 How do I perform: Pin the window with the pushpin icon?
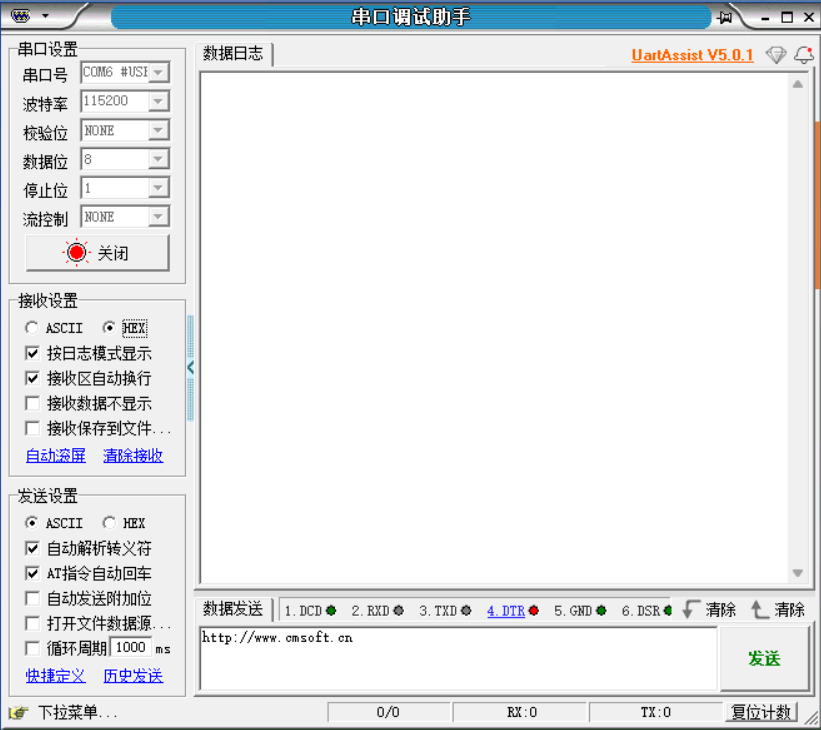[x=725, y=17]
